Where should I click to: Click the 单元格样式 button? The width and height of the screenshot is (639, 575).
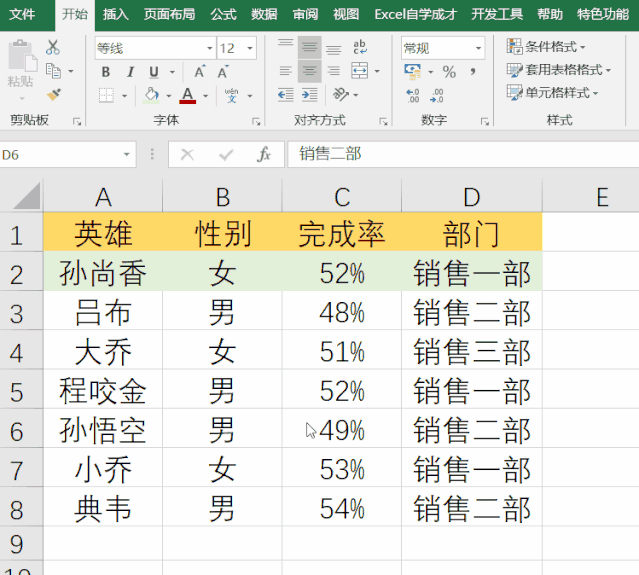553,93
